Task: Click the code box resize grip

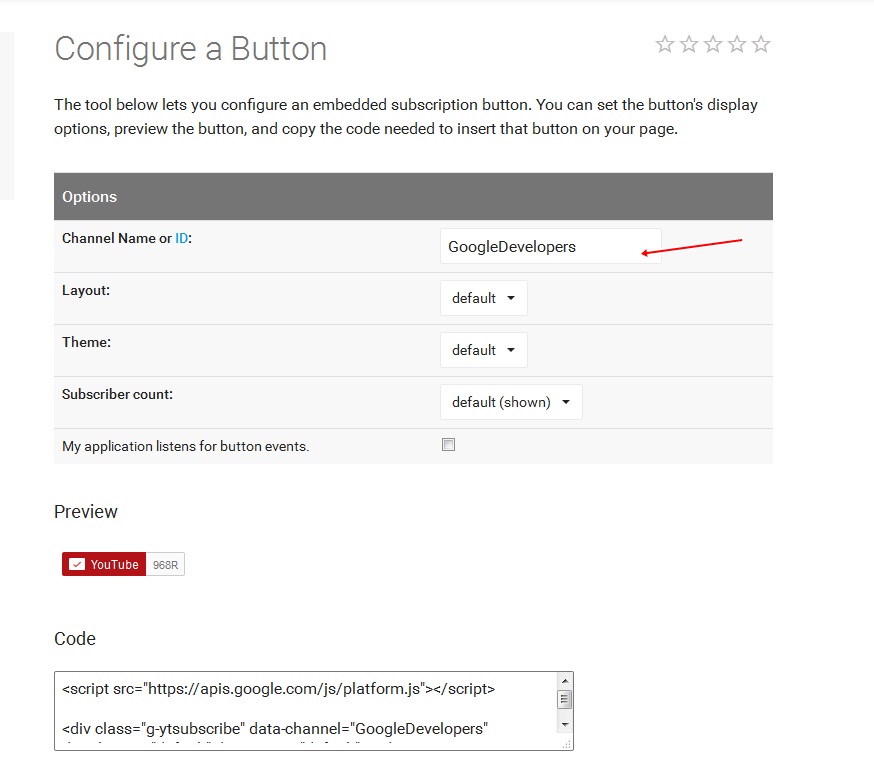Action: coord(567,744)
